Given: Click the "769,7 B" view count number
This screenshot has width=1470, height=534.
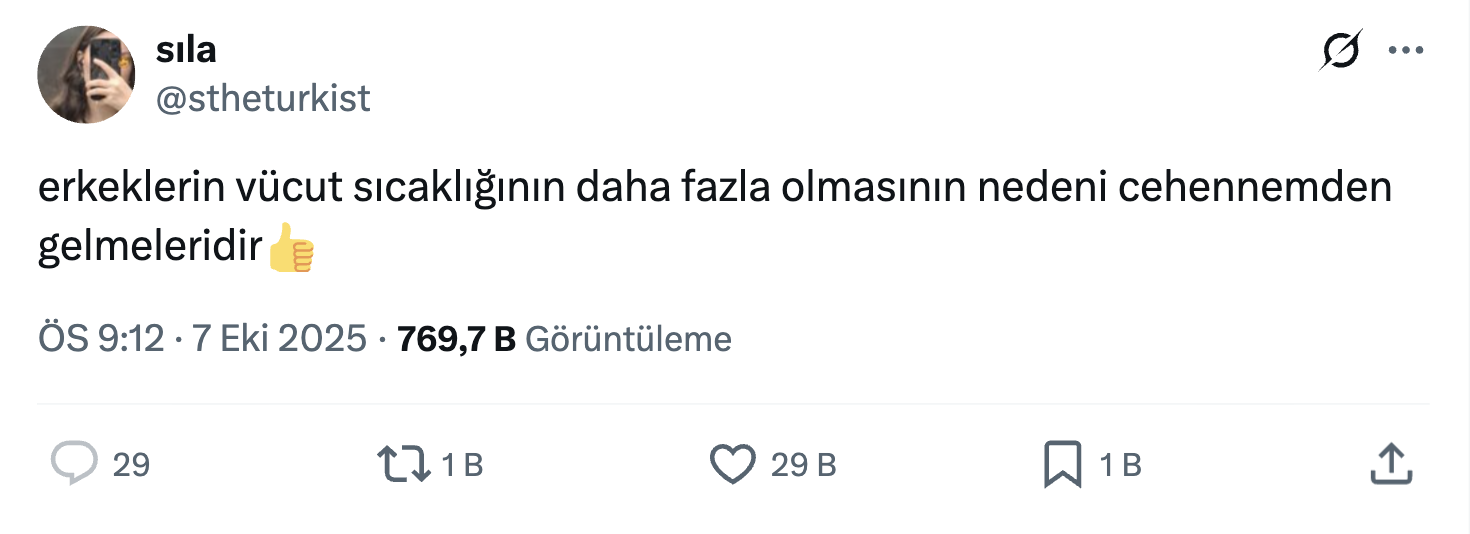Looking at the screenshot, I should [x=456, y=340].
